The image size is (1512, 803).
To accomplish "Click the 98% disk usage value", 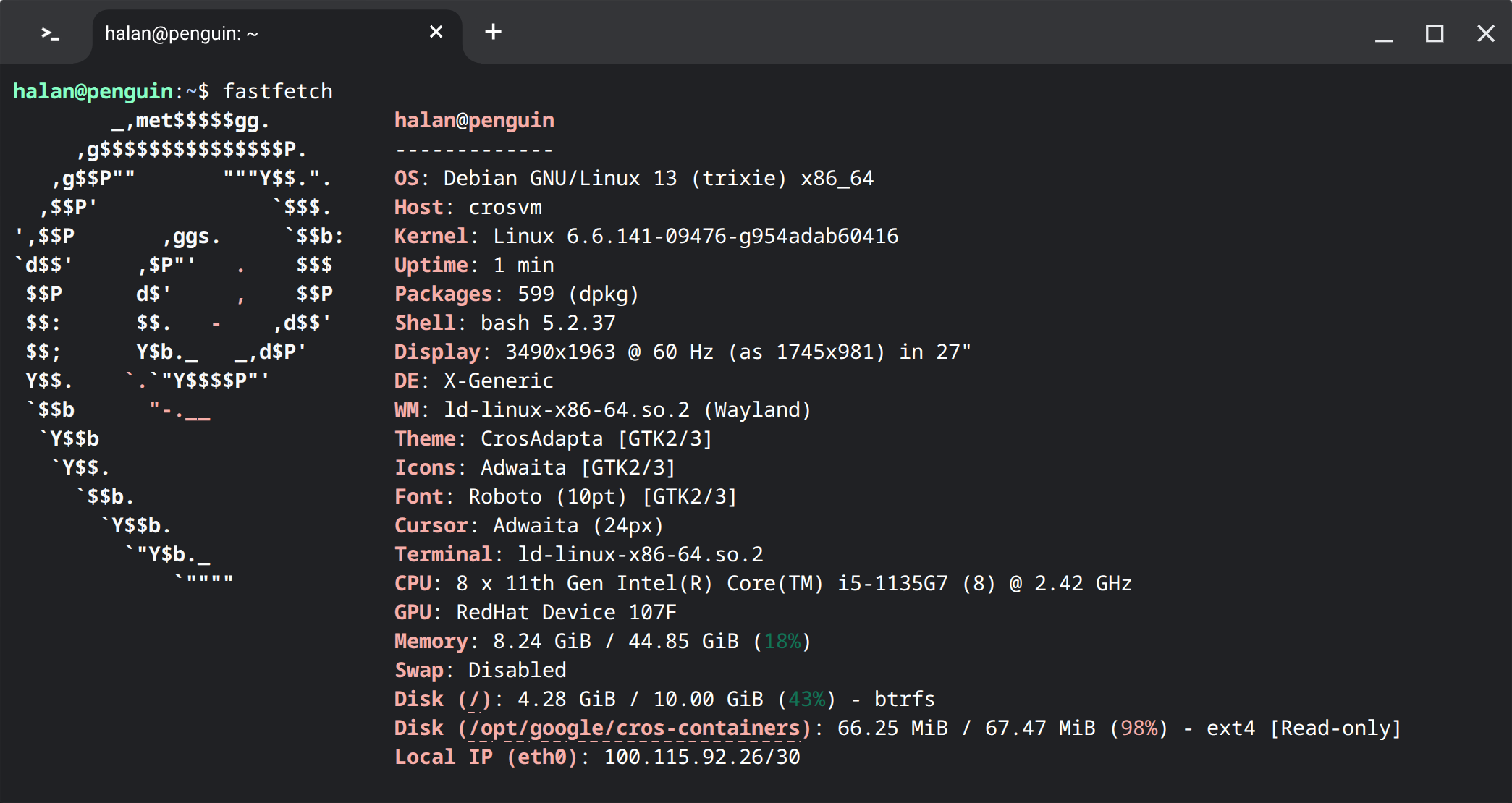I will pyautogui.click(x=1139, y=728).
